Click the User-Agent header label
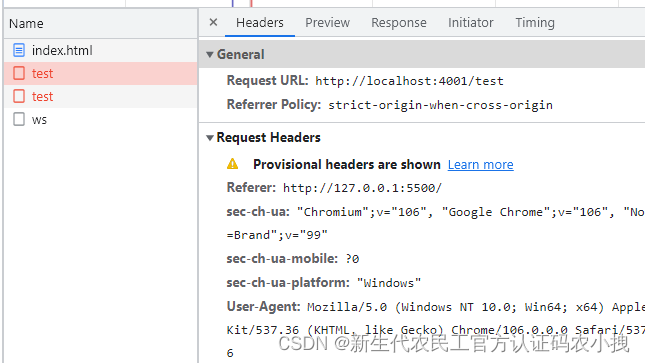Screen dimensions: 645x363 (263, 307)
